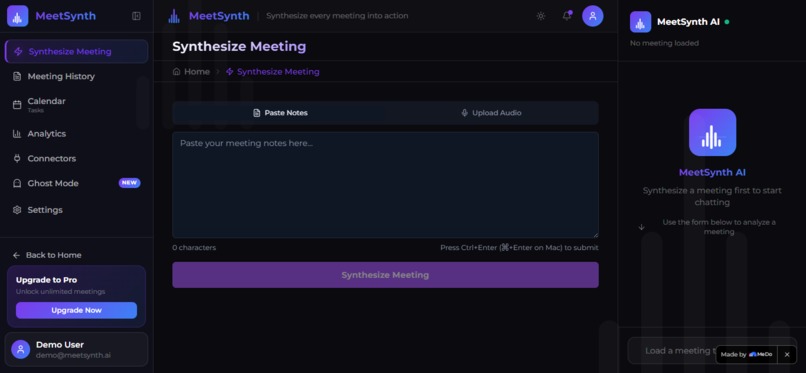
Task: Collapse the sidebar with the panel icon
Action: click(x=136, y=16)
